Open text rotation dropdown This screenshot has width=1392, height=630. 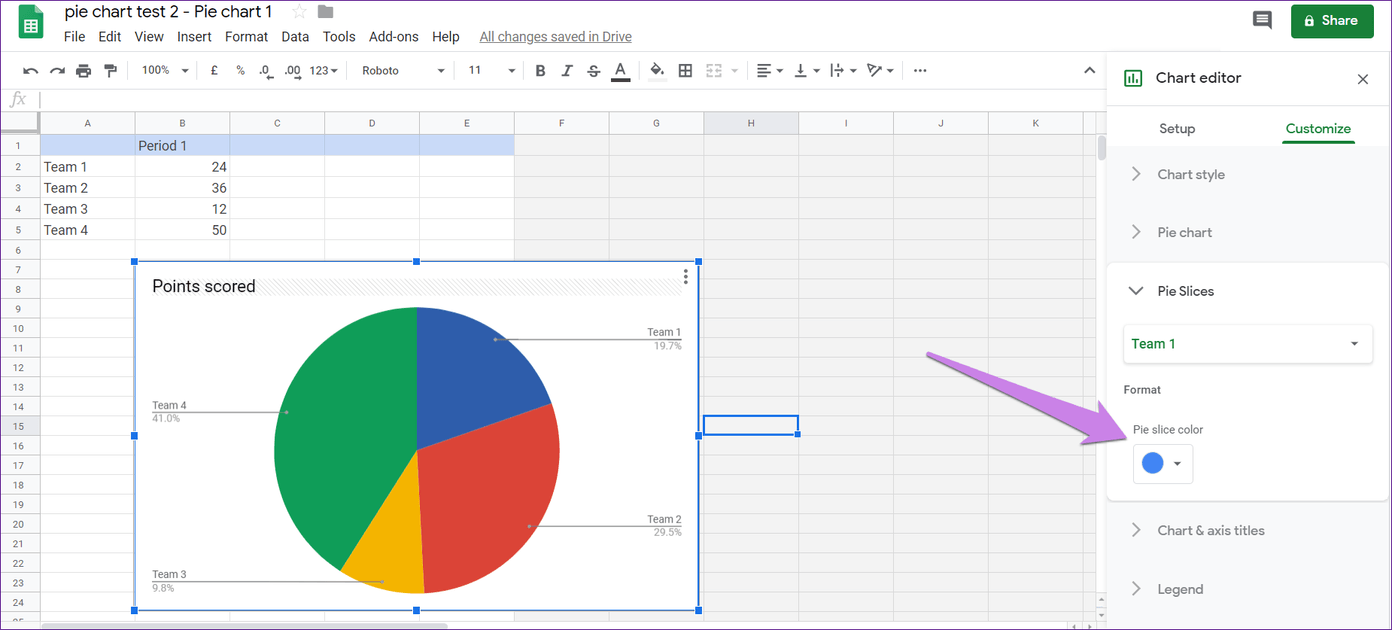tap(880, 71)
